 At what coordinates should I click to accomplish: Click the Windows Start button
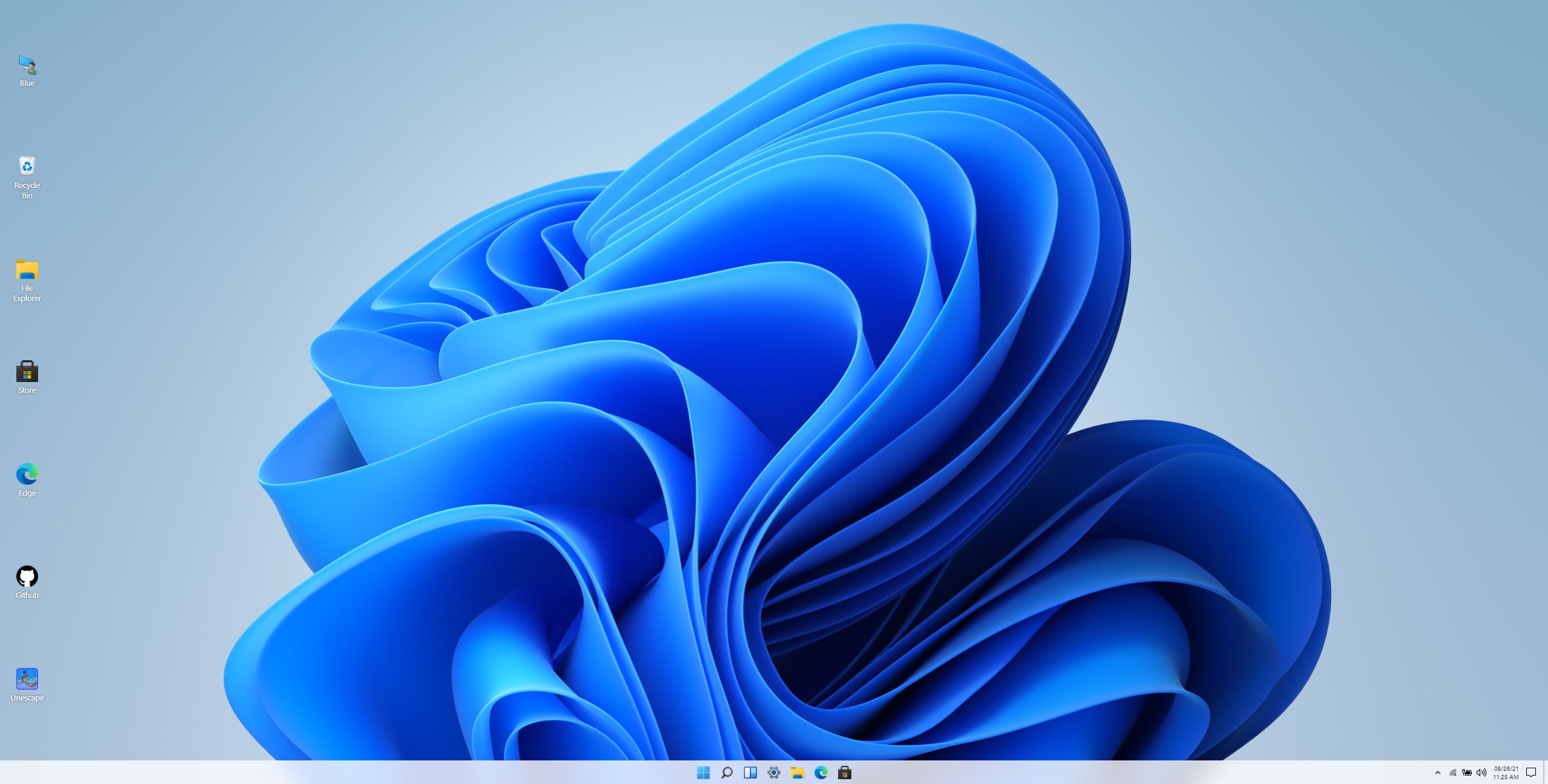(x=702, y=772)
